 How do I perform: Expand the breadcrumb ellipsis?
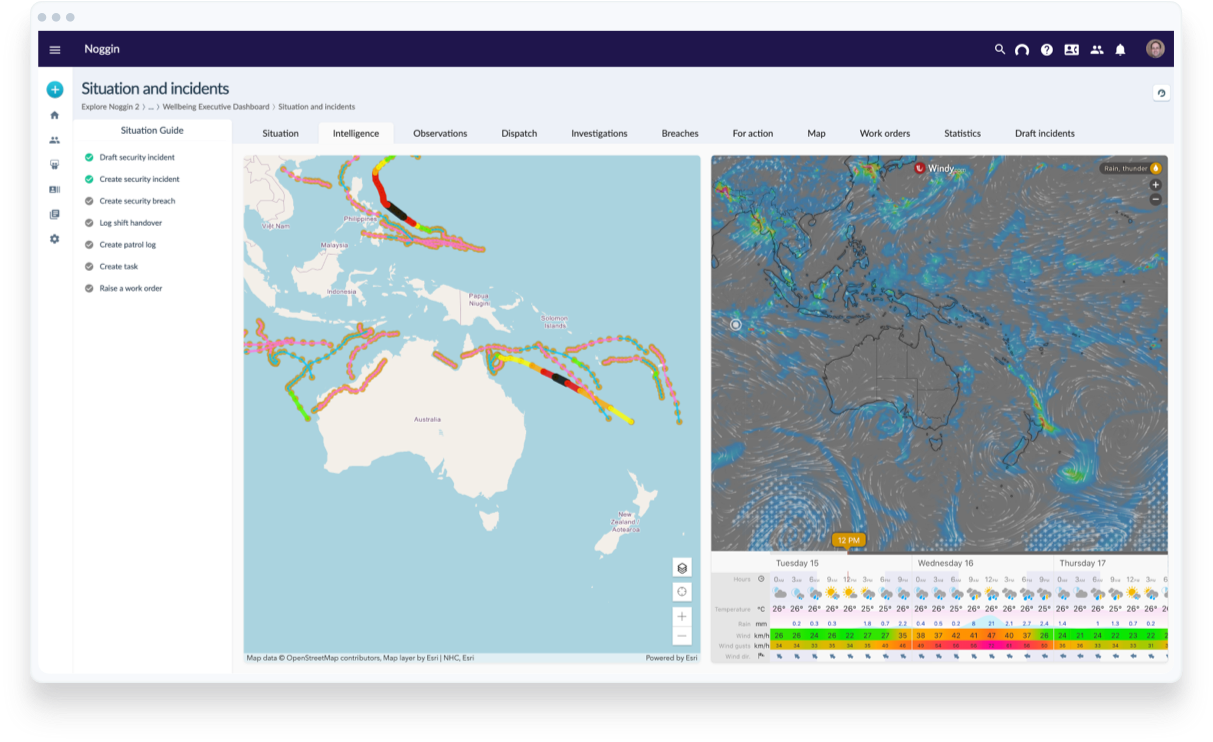coord(151,106)
